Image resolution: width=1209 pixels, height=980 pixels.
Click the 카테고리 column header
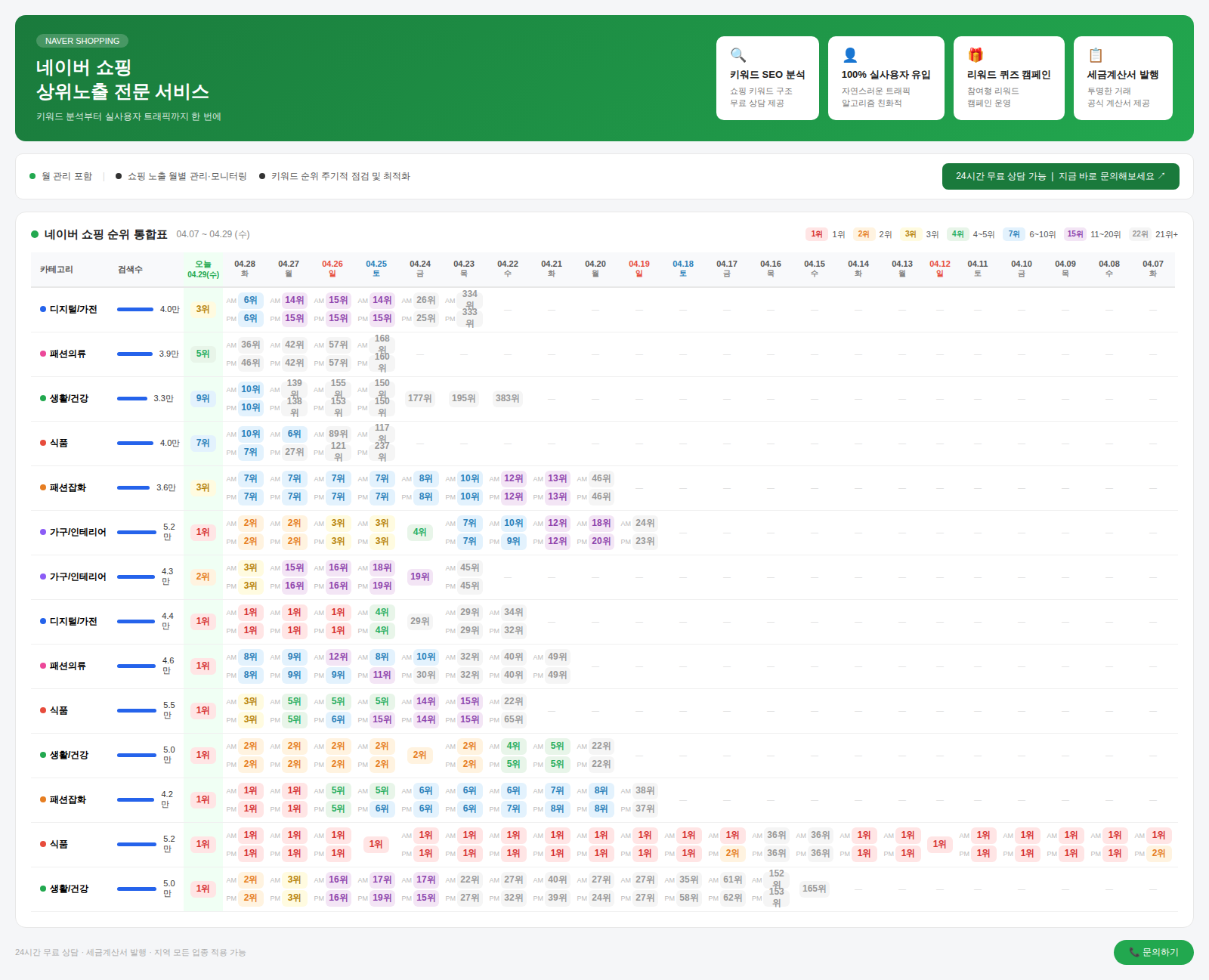[57, 270]
